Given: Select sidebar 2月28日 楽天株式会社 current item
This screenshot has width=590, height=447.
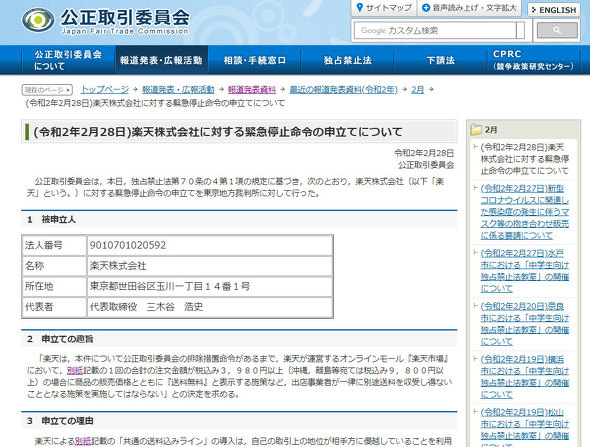Looking at the screenshot, I should (x=525, y=159).
